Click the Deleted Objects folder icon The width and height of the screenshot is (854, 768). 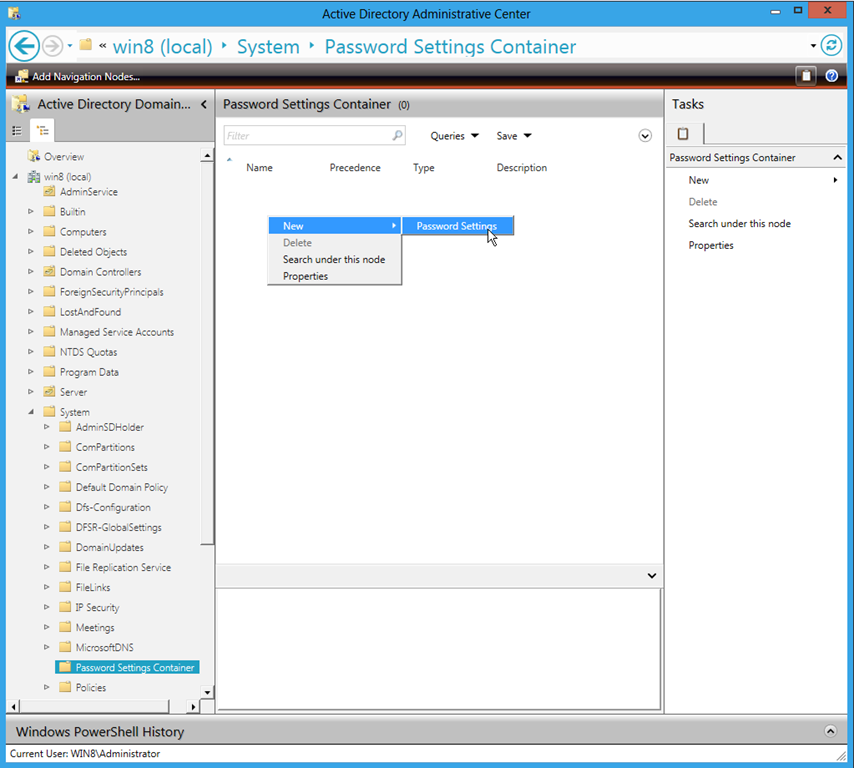50,251
